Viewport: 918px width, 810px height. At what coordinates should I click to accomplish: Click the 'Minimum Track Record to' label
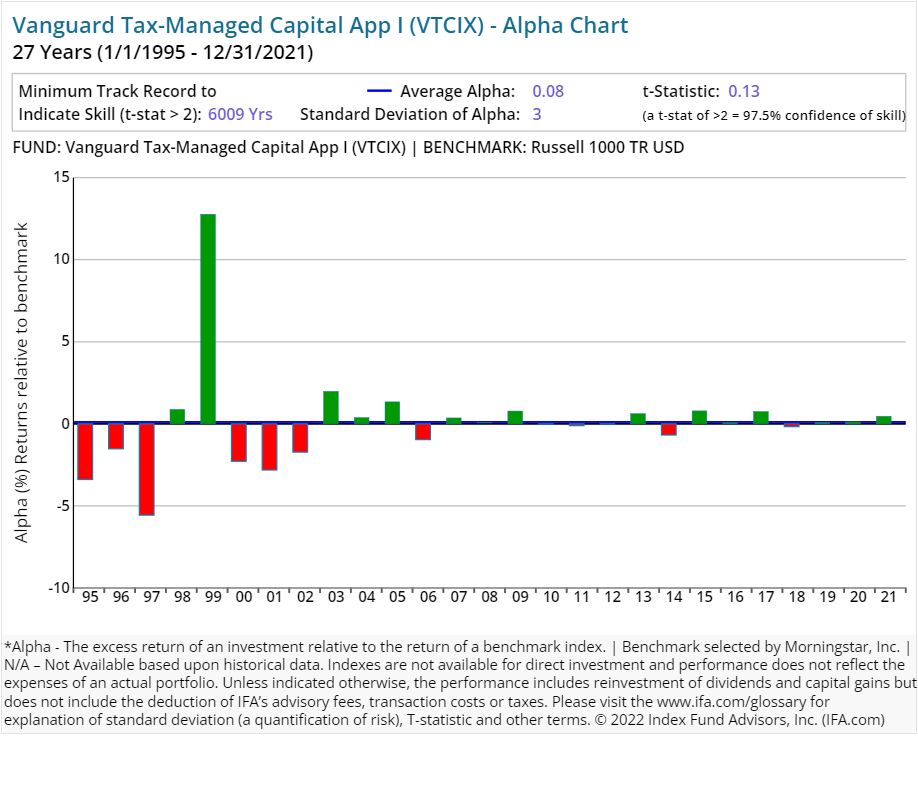pyautogui.click(x=118, y=91)
